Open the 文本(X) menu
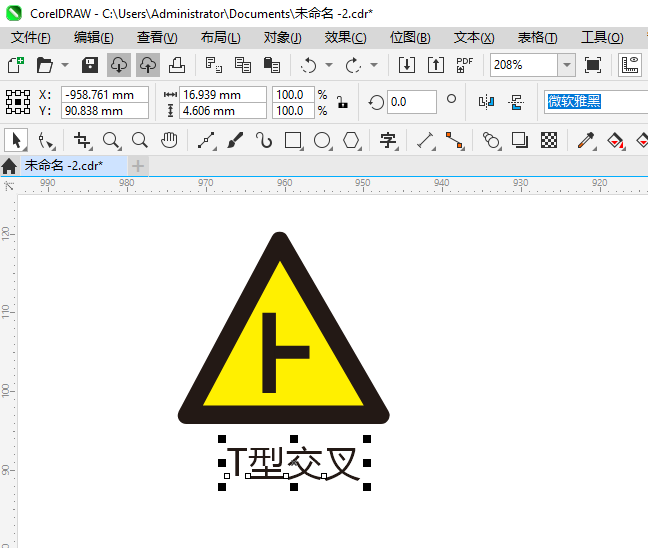The width and height of the screenshot is (648, 548). tap(474, 38)
